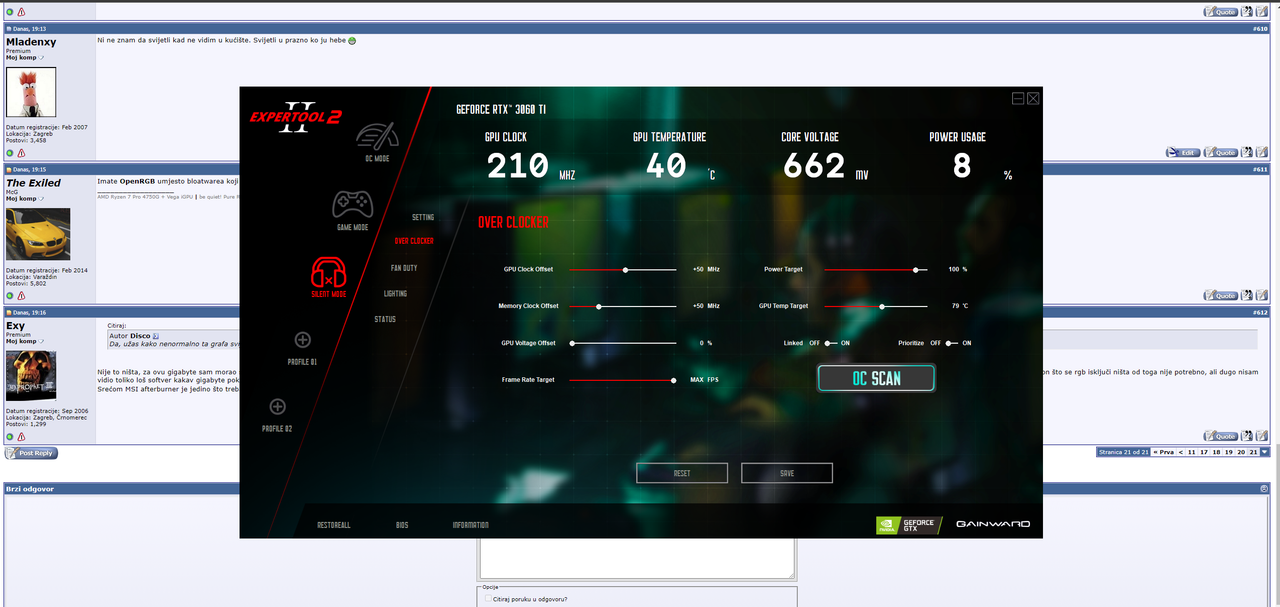Quote post #610 by Mladenxy

[x=1221, y=153]
